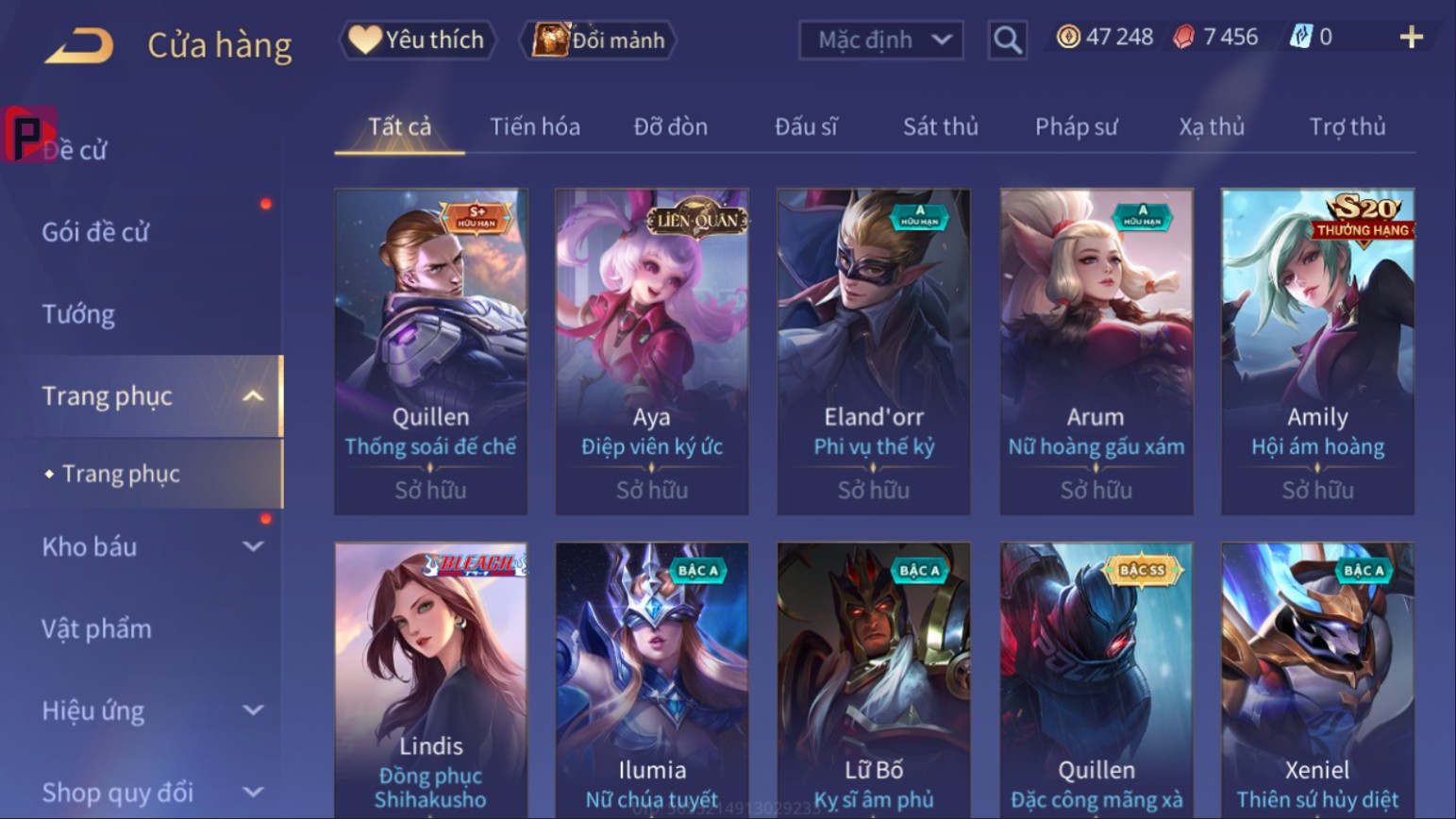This screenshot has width=1456, height=819.
Task: Switch to the Pháp sư tab
Action: (x=1076, y=126)
